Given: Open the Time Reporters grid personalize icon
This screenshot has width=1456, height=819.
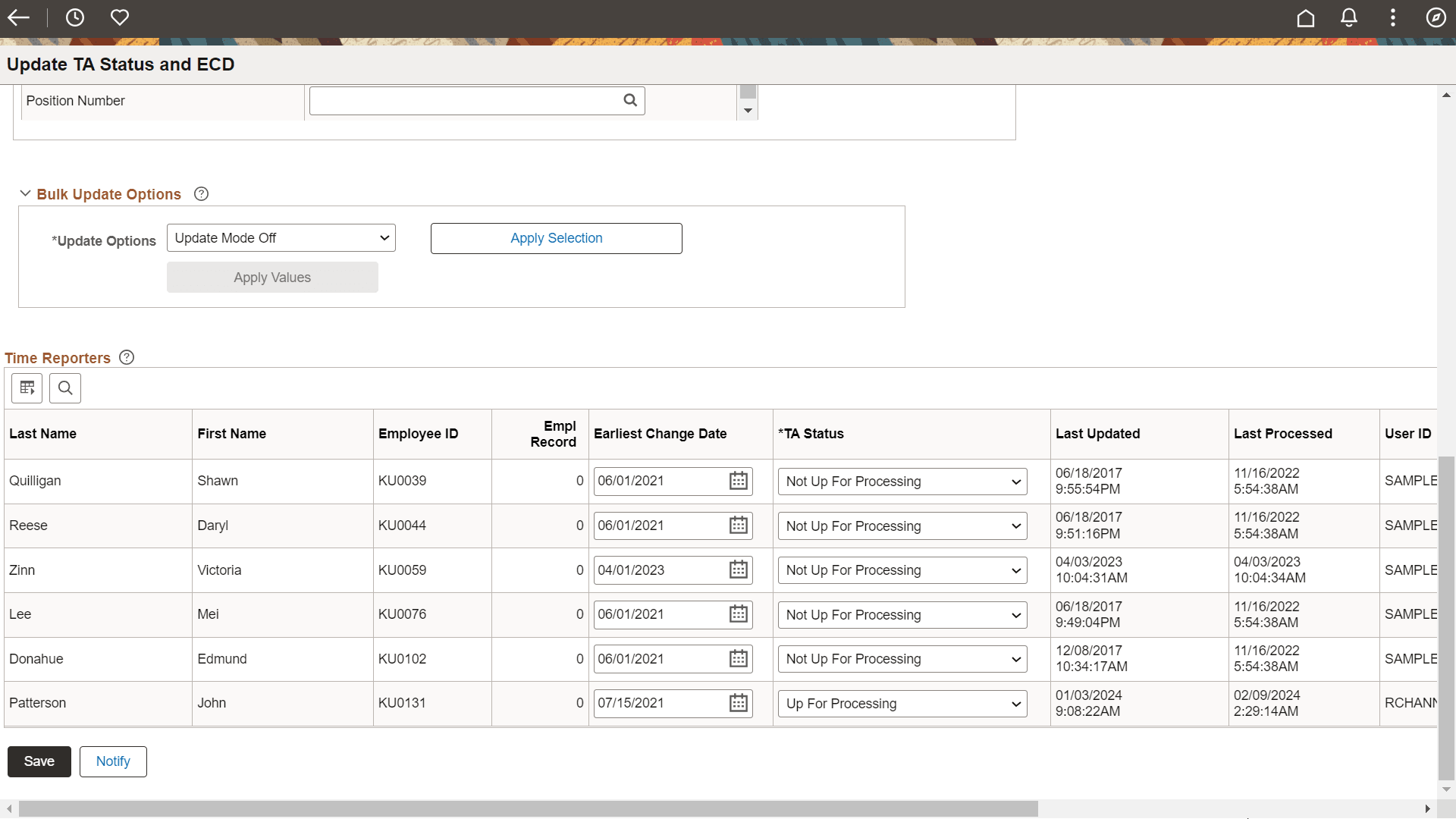Looking at the screenshot, I should coord(27,388).
